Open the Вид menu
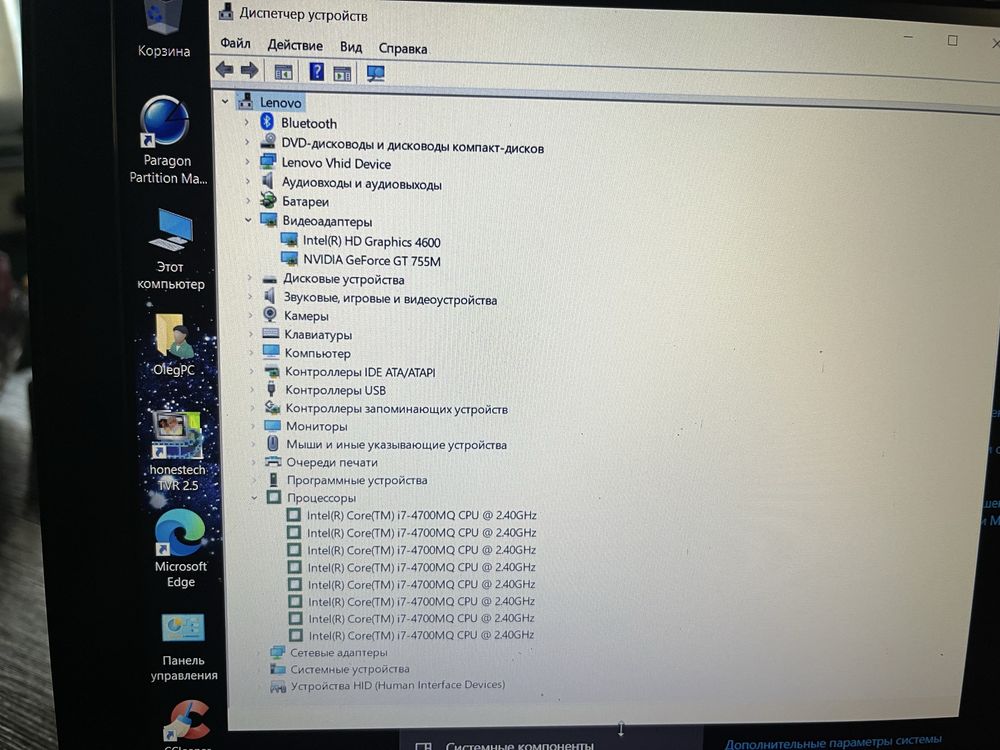1000x750 pixels. point(351,47)
